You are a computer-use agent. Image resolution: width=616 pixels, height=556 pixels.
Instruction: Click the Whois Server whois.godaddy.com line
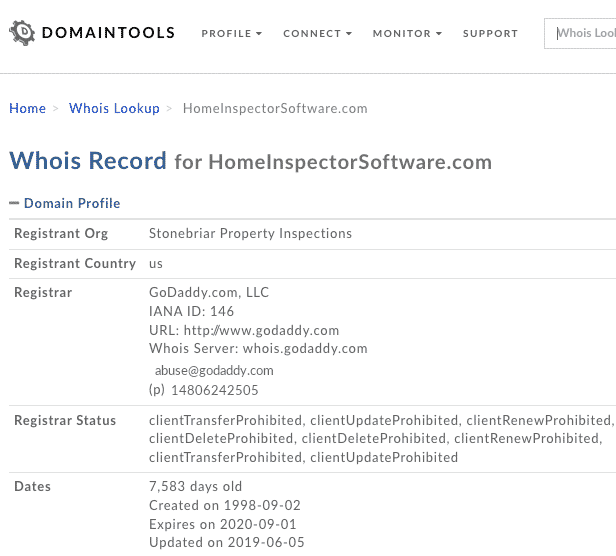(258, 349)
